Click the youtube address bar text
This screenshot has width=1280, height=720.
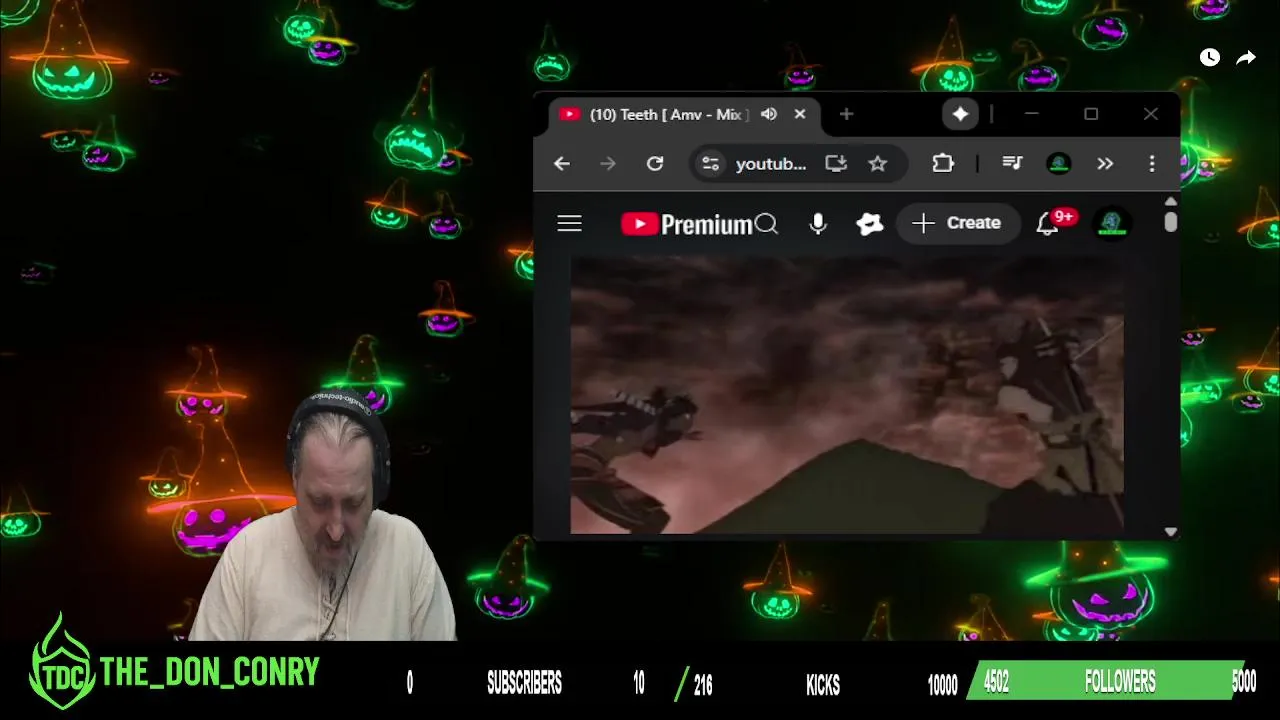(x=771, y=164)
